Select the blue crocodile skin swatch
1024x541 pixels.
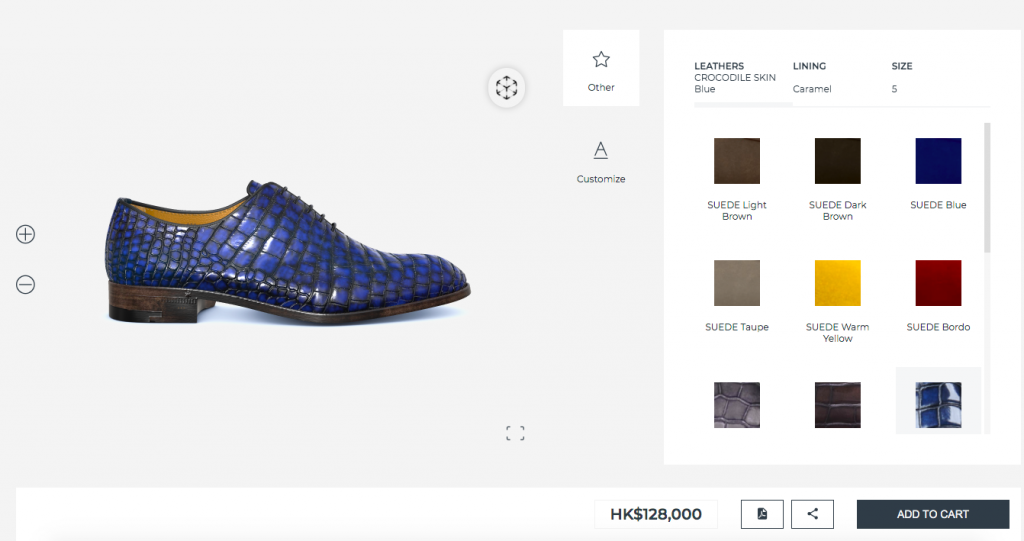938,404
